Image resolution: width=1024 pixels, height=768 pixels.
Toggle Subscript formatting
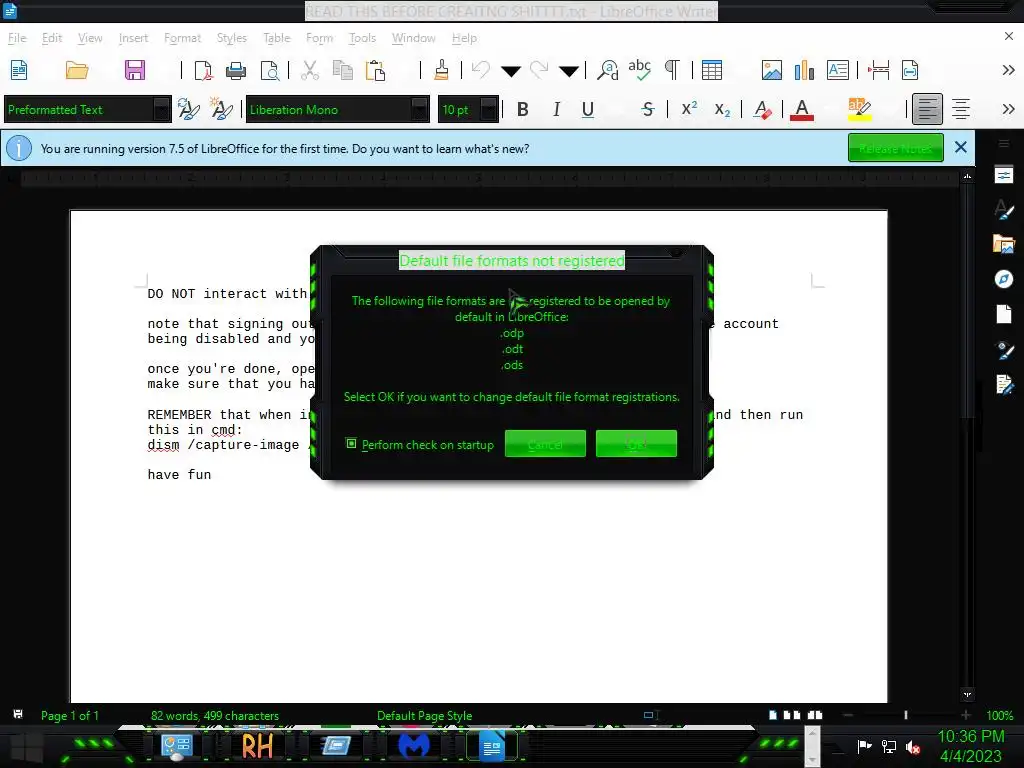[722, 110]
